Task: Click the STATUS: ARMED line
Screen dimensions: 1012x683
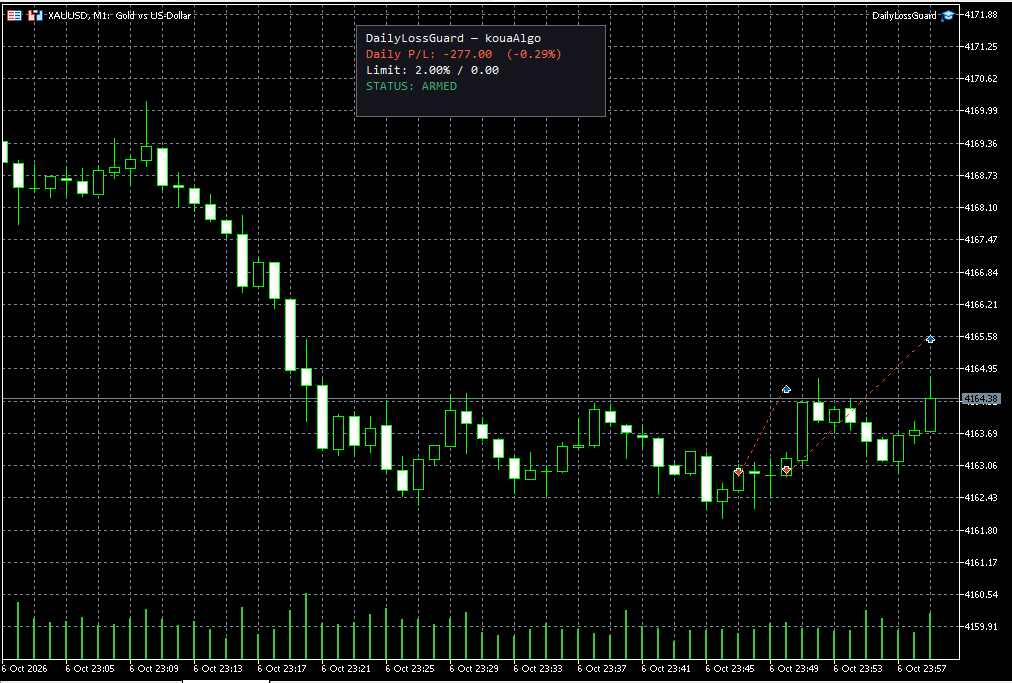Action: coord(411,87)
